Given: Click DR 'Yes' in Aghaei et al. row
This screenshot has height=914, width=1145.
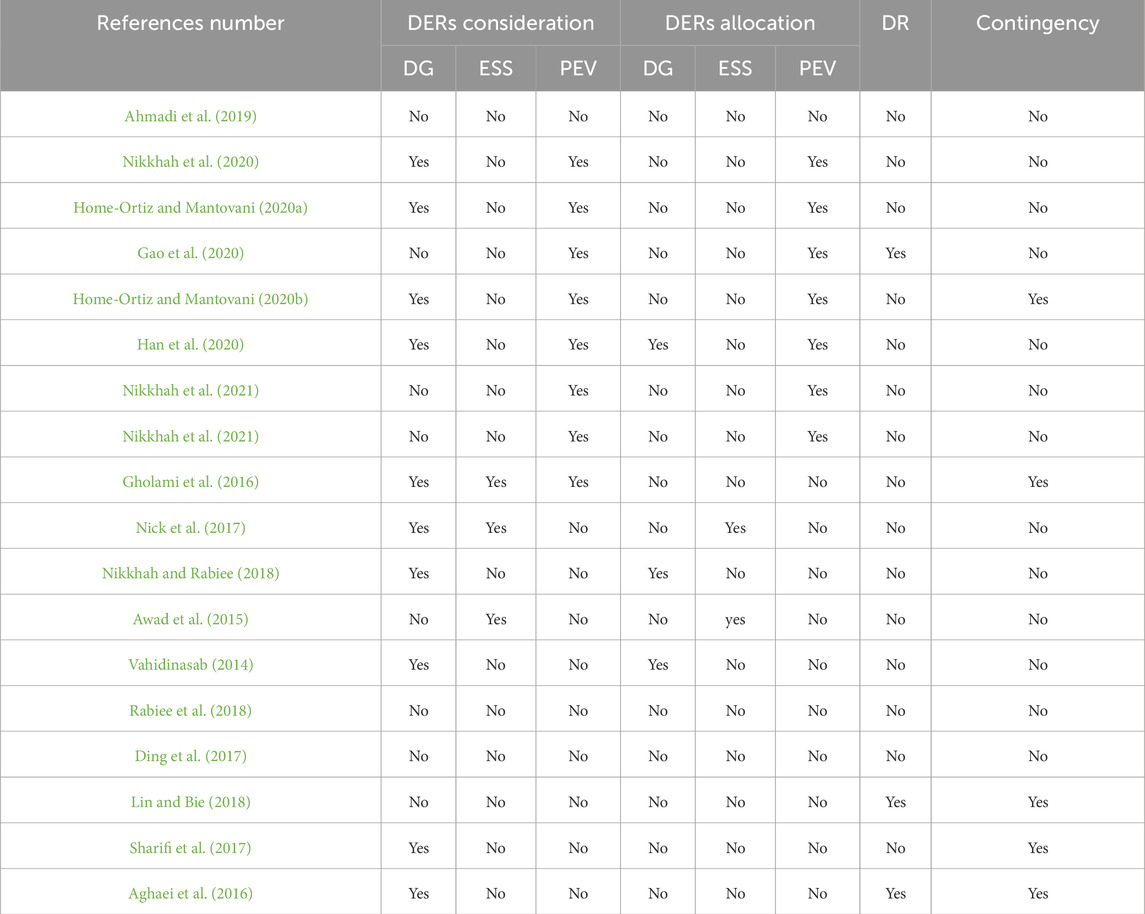Looking at the screenshot, I should click(x=895, y=894).
